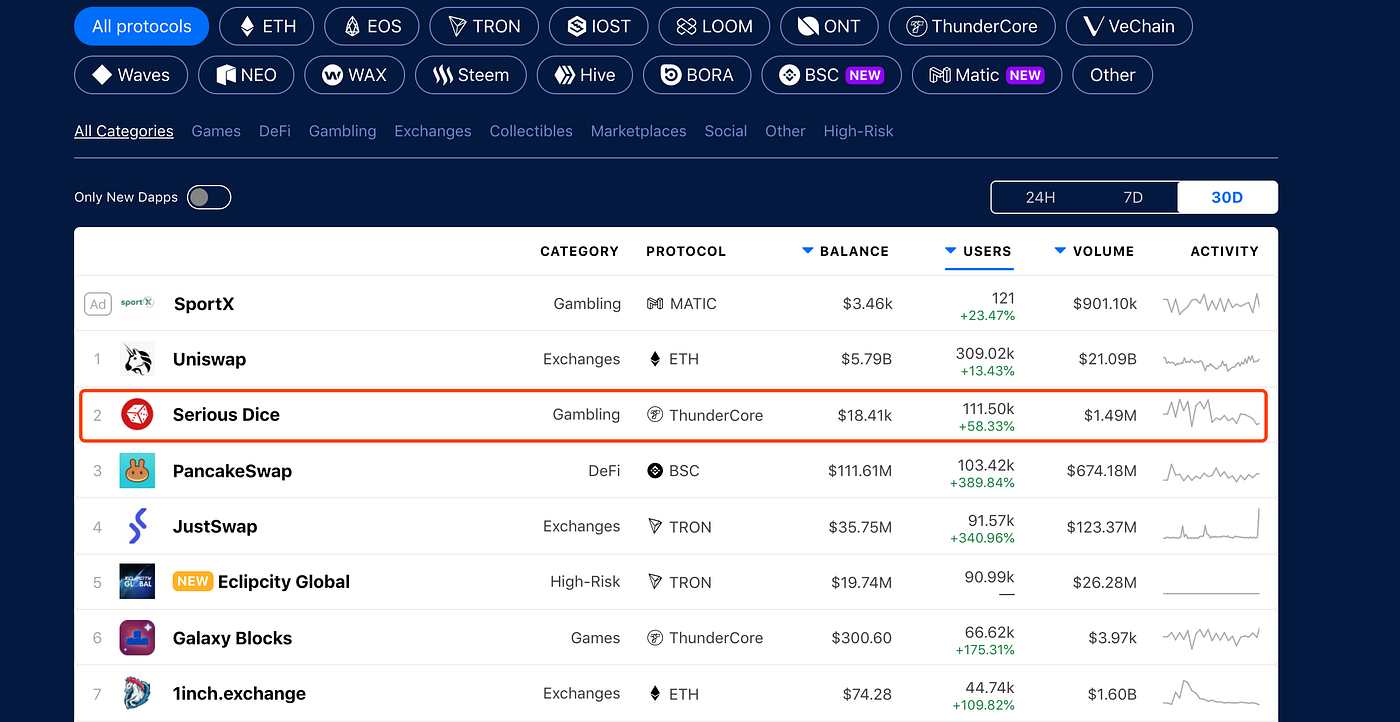Filter by Hive protocol
Viewport: 1400px width, 722px height.
[585, 75]
